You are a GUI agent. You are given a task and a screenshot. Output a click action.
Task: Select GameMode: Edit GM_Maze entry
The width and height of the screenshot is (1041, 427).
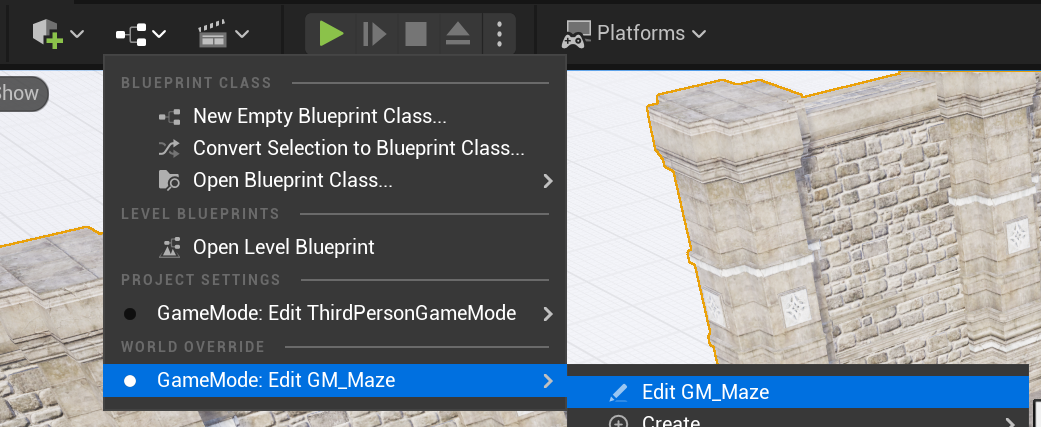coord(335,381)
